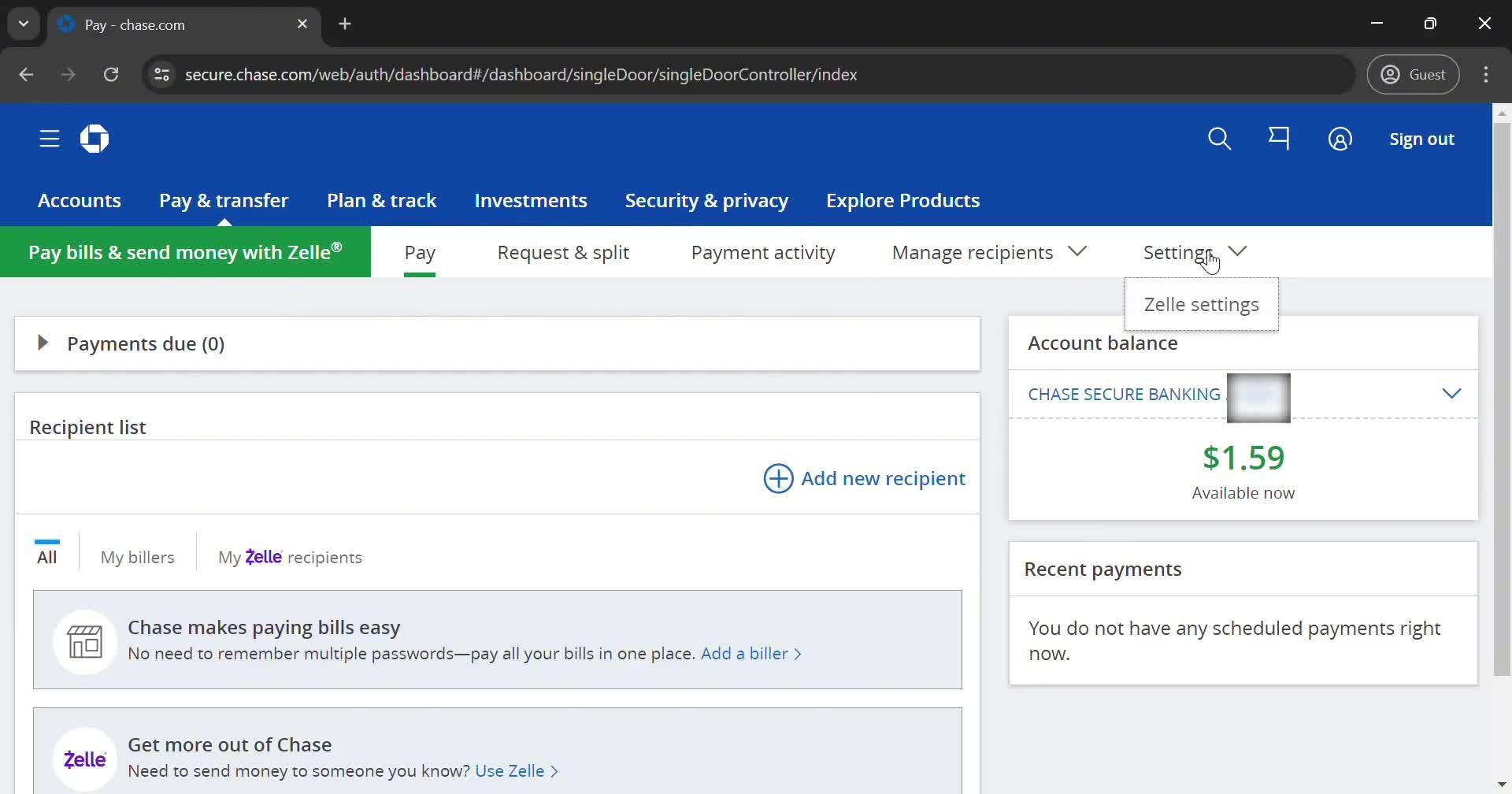
Task: Go back to the previous page
Action: point(26,74)
